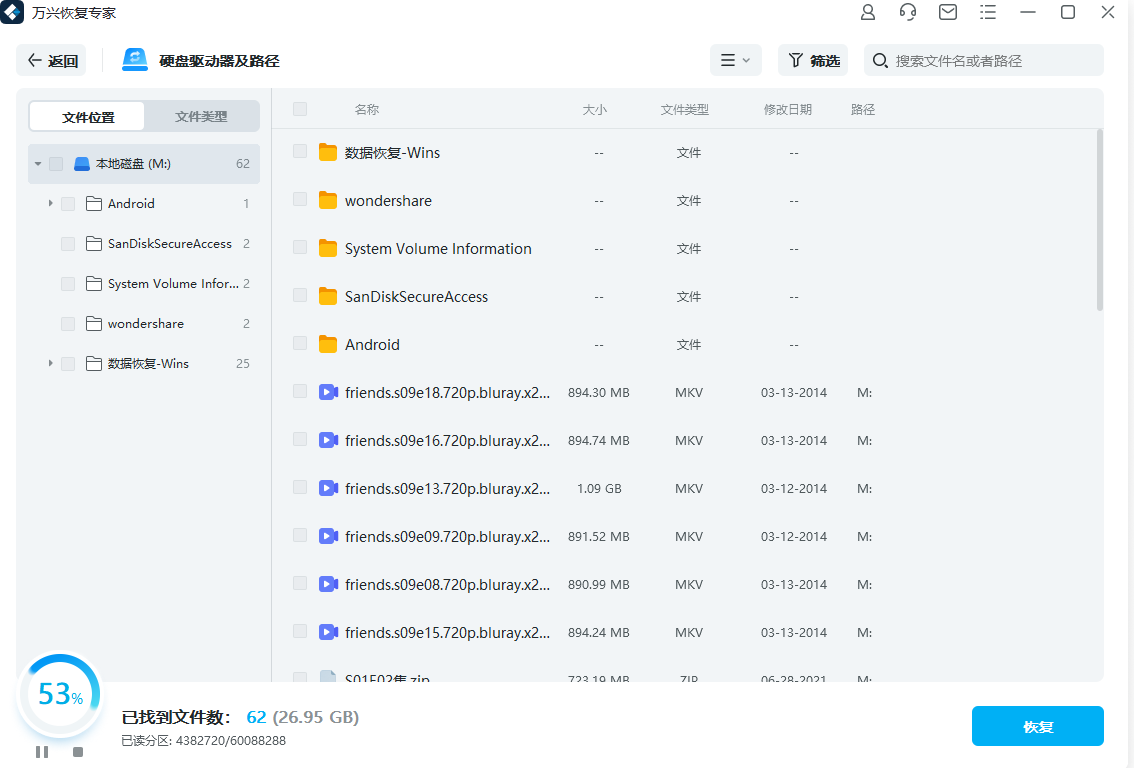Open the mail envelope icon
The height and width of the screenshot is (768, 1134).
coord(947,12)
